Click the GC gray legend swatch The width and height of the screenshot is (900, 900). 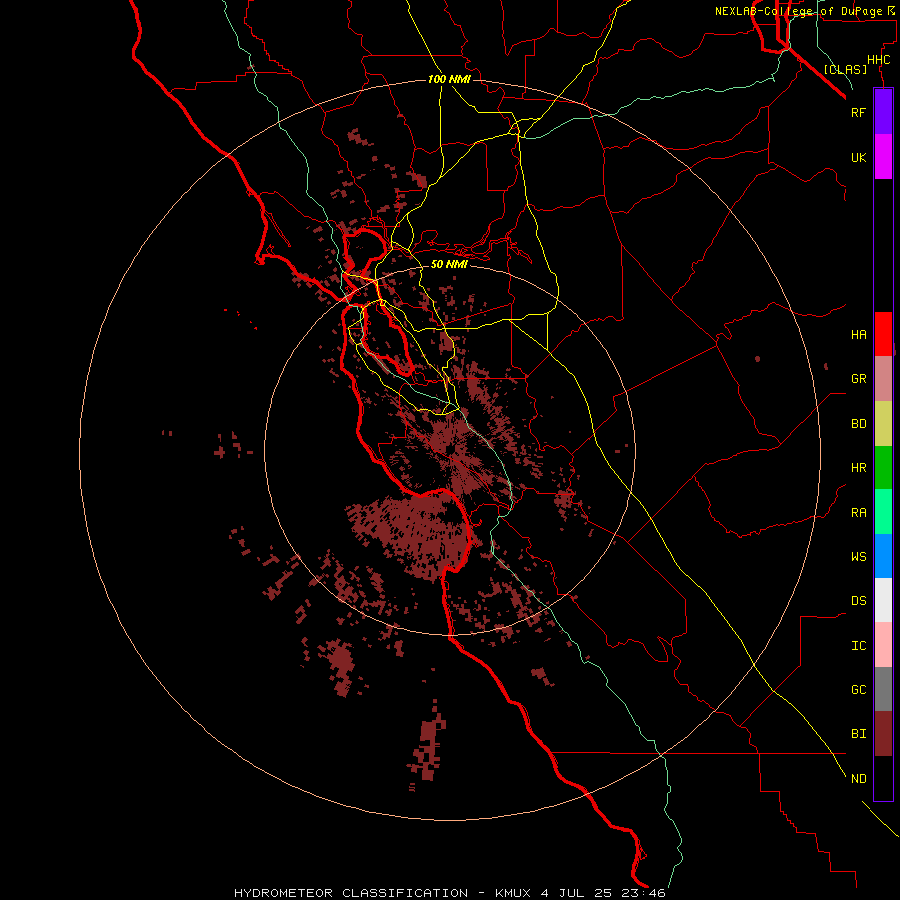(x=883, y=689)
